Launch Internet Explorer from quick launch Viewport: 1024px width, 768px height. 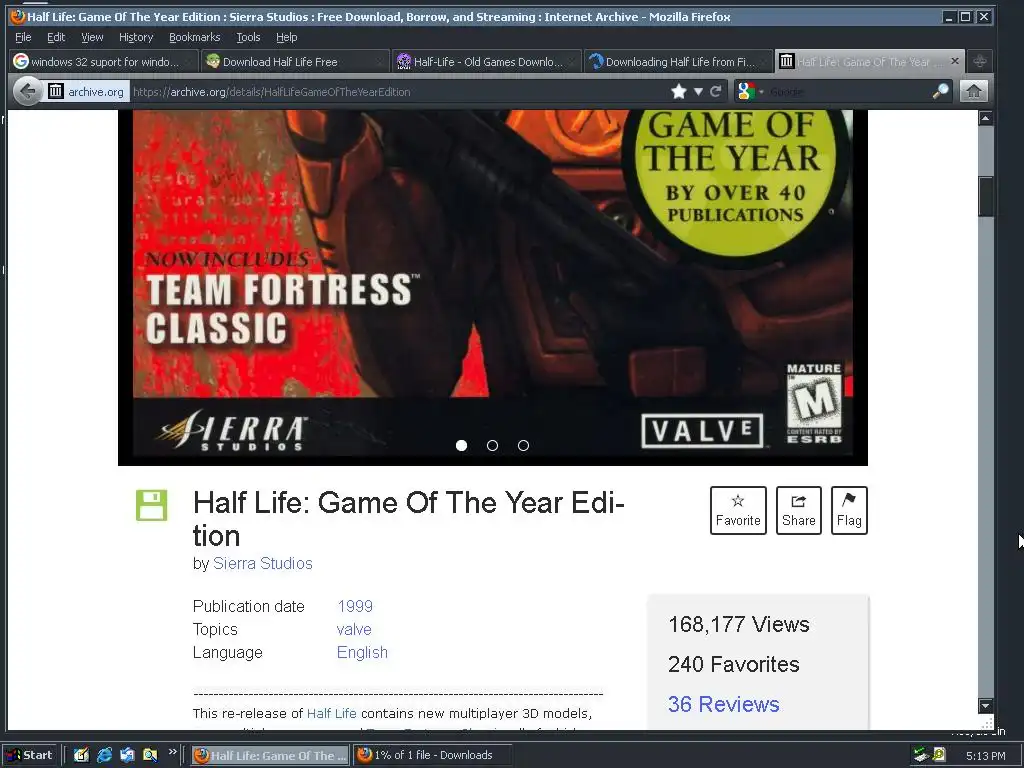tap(104, 755)
